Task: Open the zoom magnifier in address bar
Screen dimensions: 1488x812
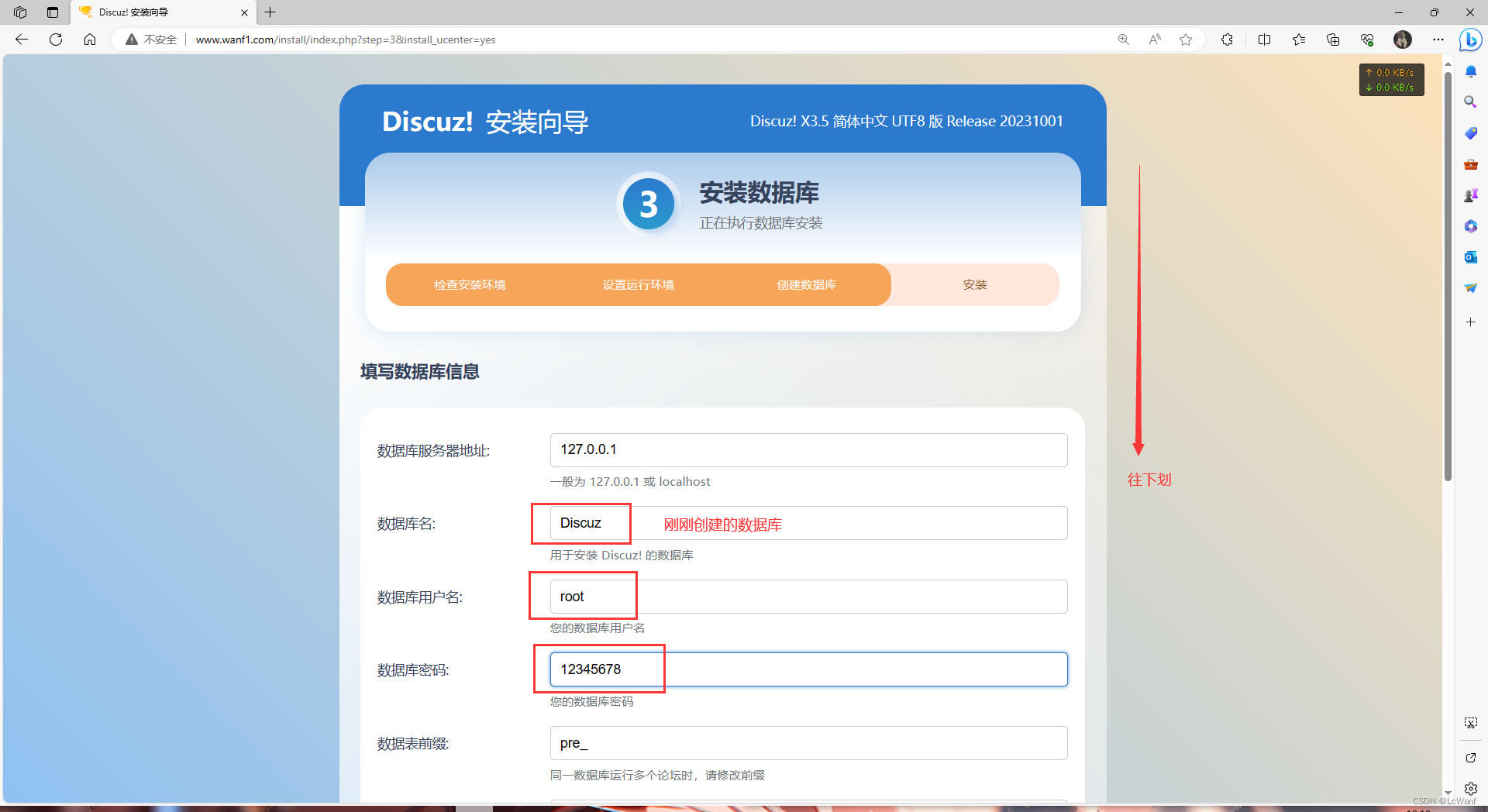Action: pos(1123,40)
